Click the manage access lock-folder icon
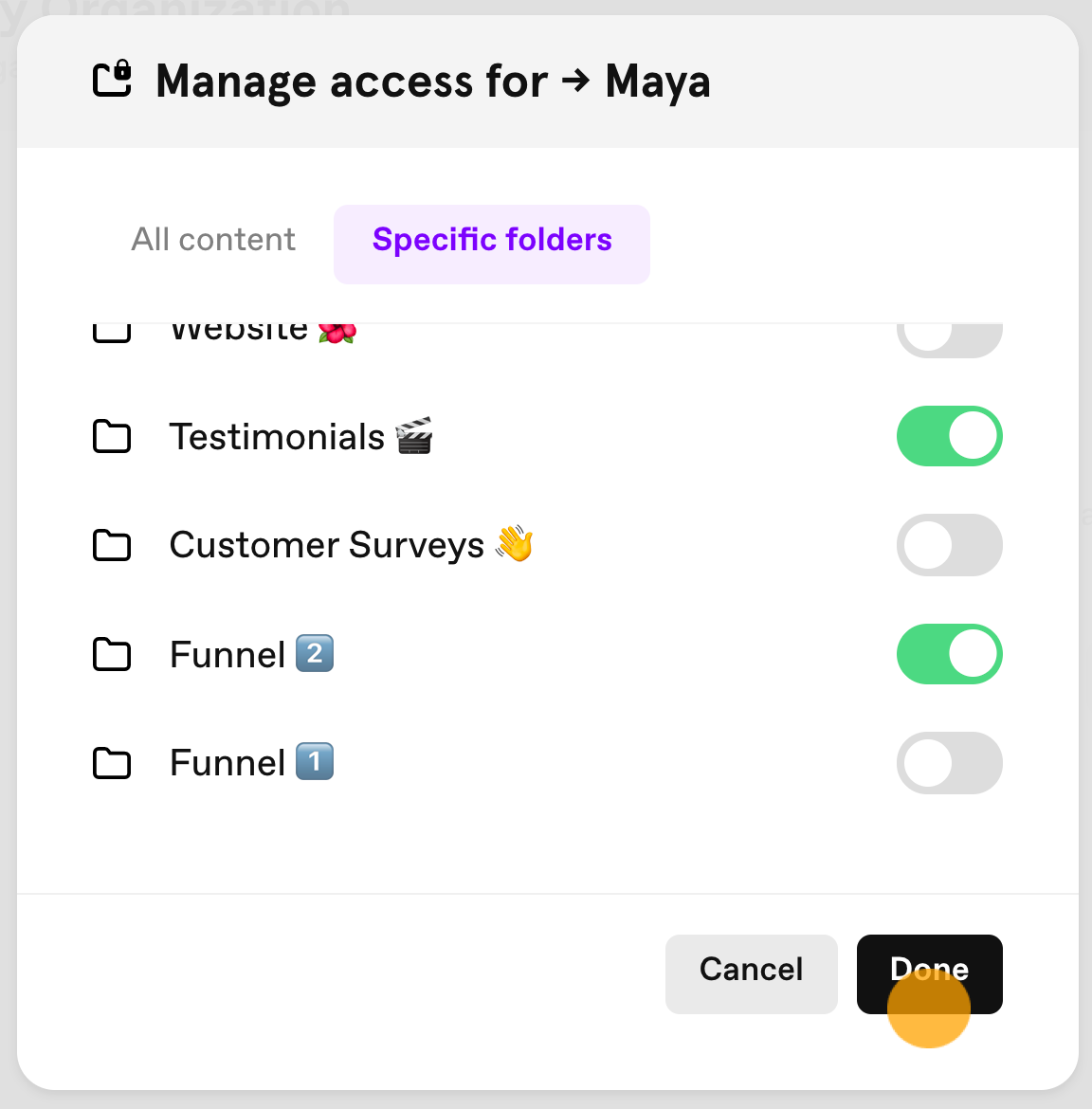This screenshot has width=1092, height=1109. click(x=112, y=79)
